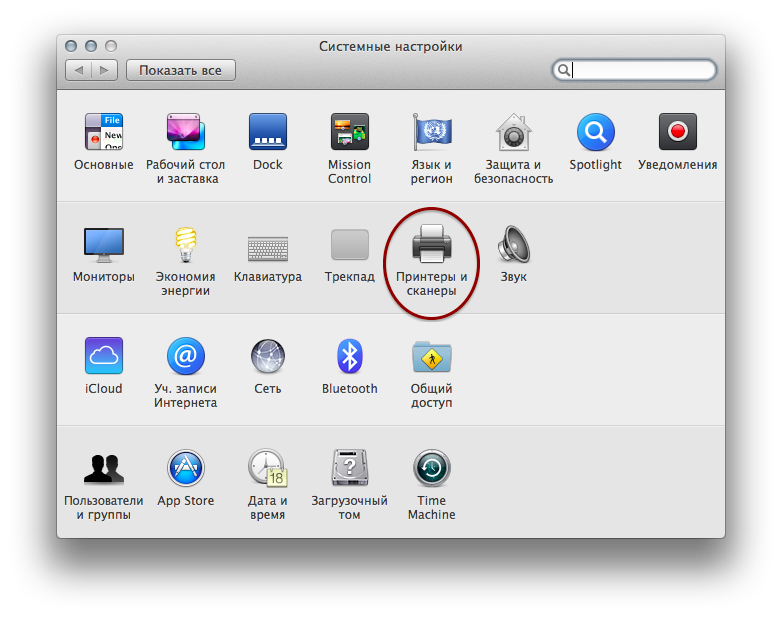Viewport: 782px width, 617px height.
Task: Open Дата и время clock icon
Action: coord(268,468)
